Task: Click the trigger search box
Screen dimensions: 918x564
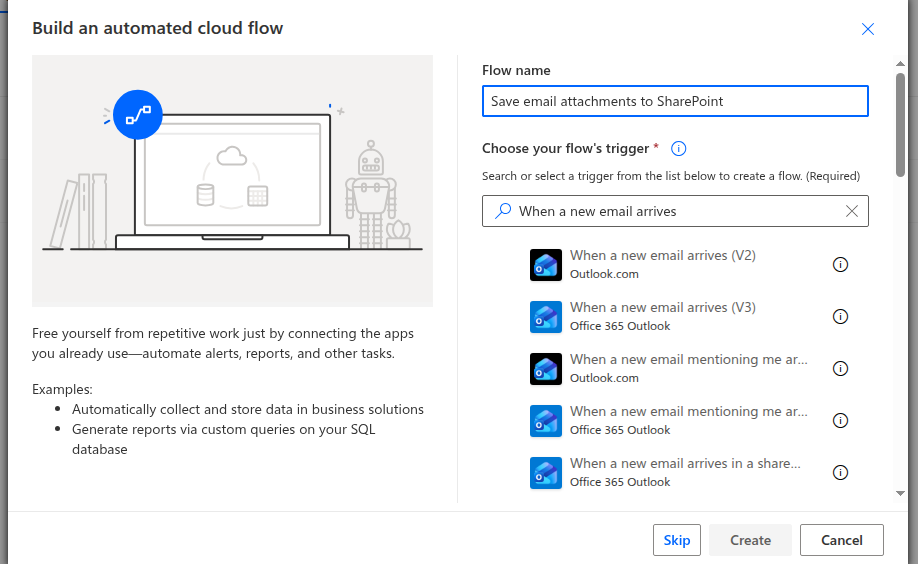Action: [675, 211]
